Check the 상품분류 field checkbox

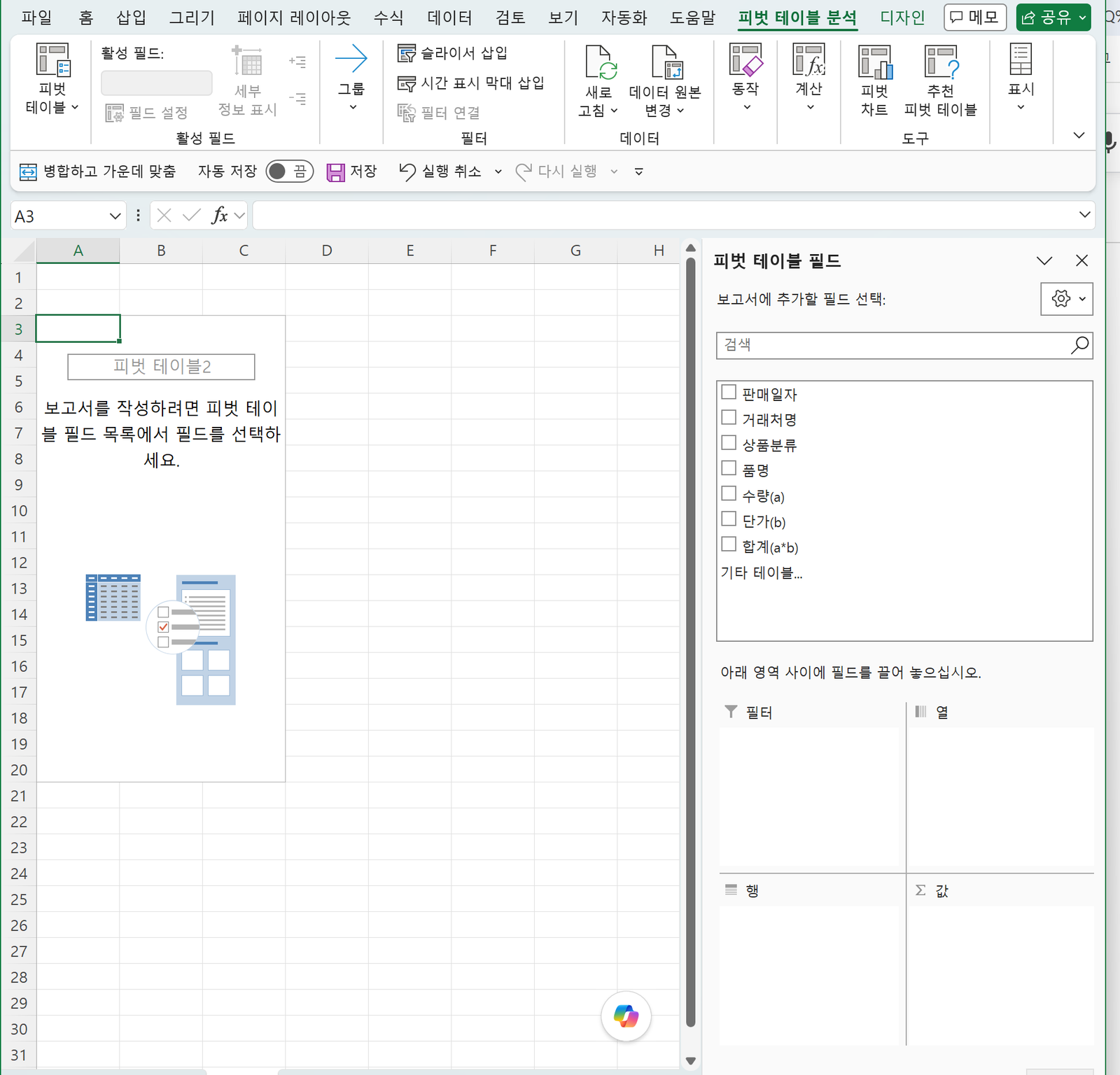(729, 443)
